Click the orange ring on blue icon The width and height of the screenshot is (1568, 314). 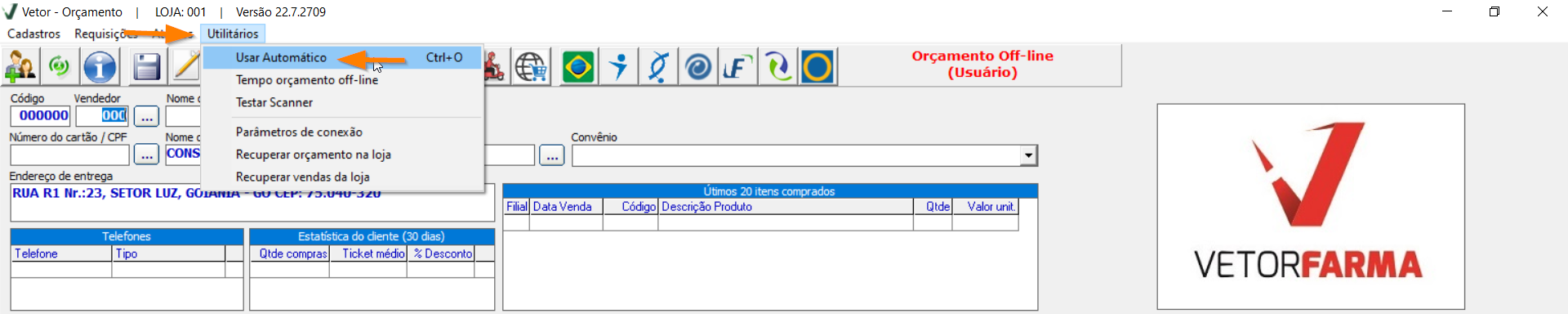[817, 66]
